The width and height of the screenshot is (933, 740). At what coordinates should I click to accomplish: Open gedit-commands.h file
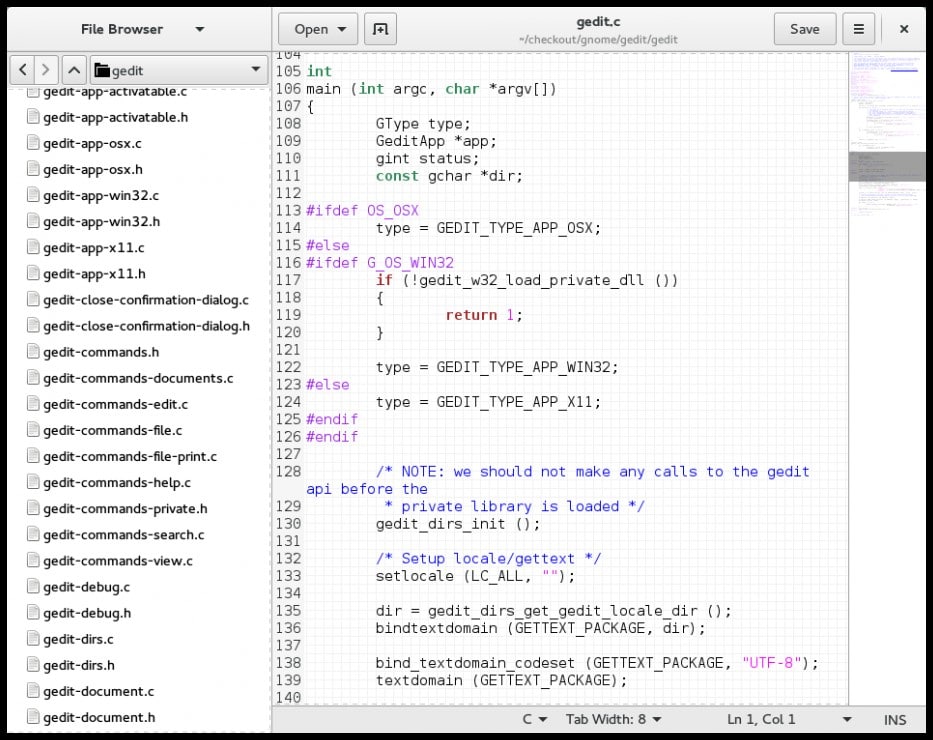click(101, 352)
